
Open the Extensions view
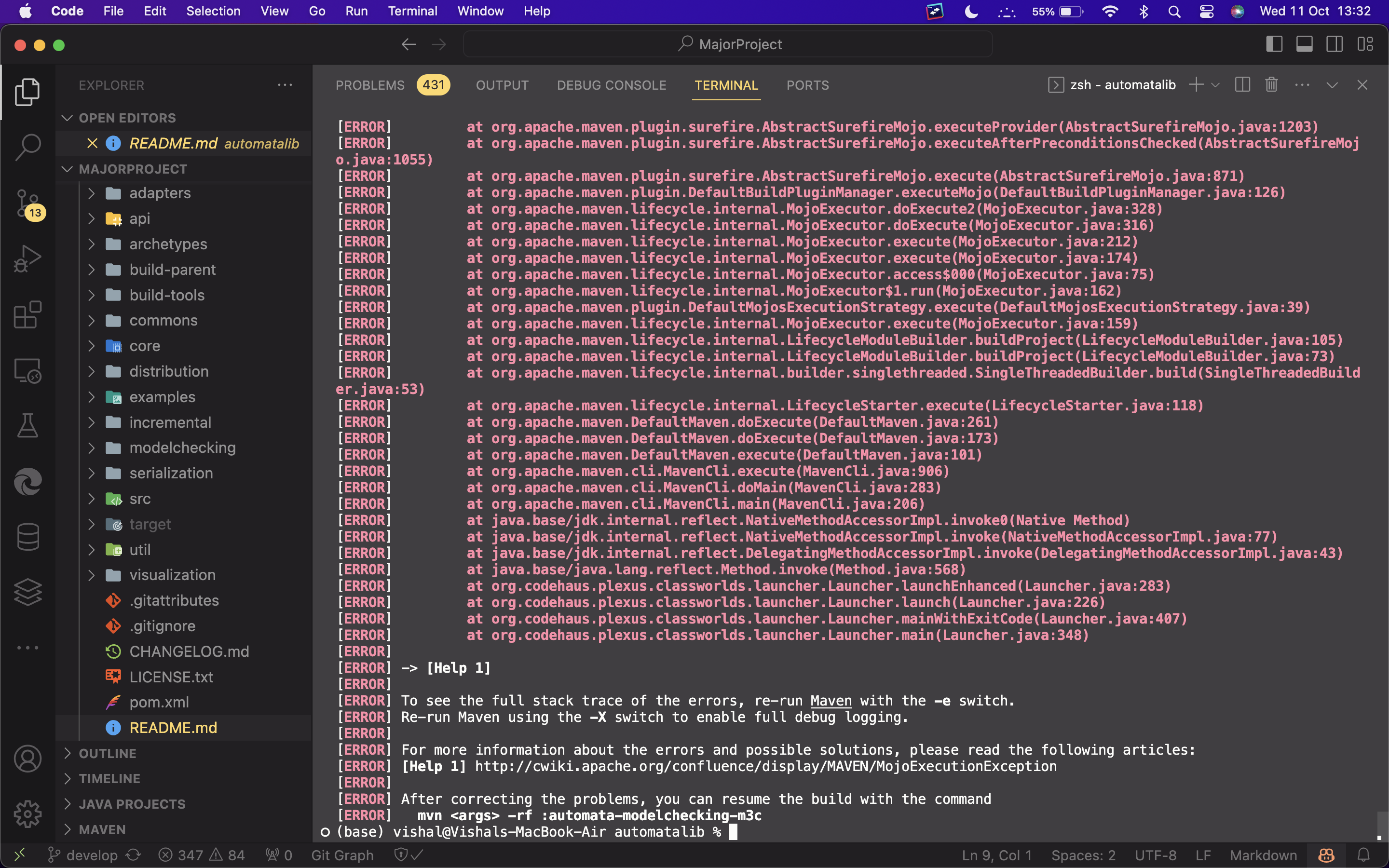27,314
